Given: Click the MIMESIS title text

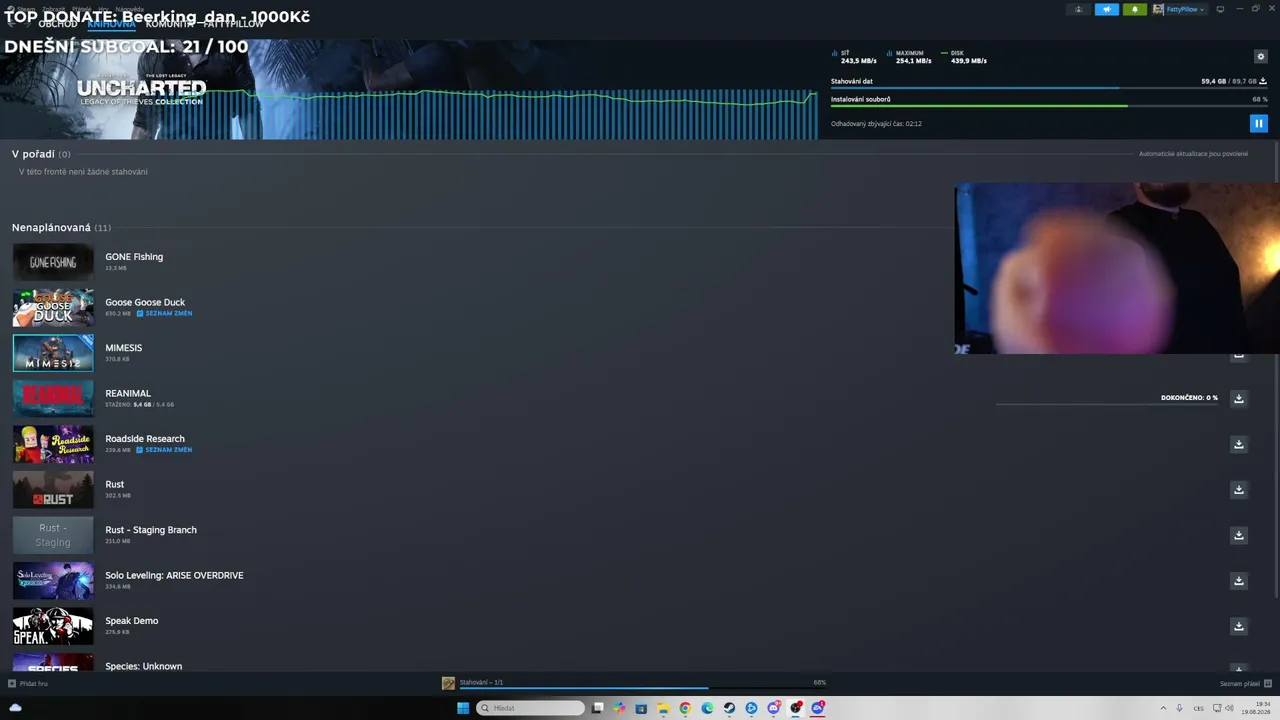Looking at the screenshot, I should coord(124,348).
